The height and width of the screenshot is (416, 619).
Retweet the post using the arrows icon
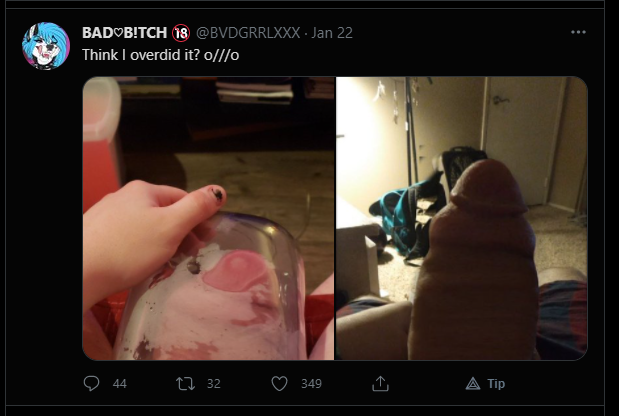coord(185,384)
